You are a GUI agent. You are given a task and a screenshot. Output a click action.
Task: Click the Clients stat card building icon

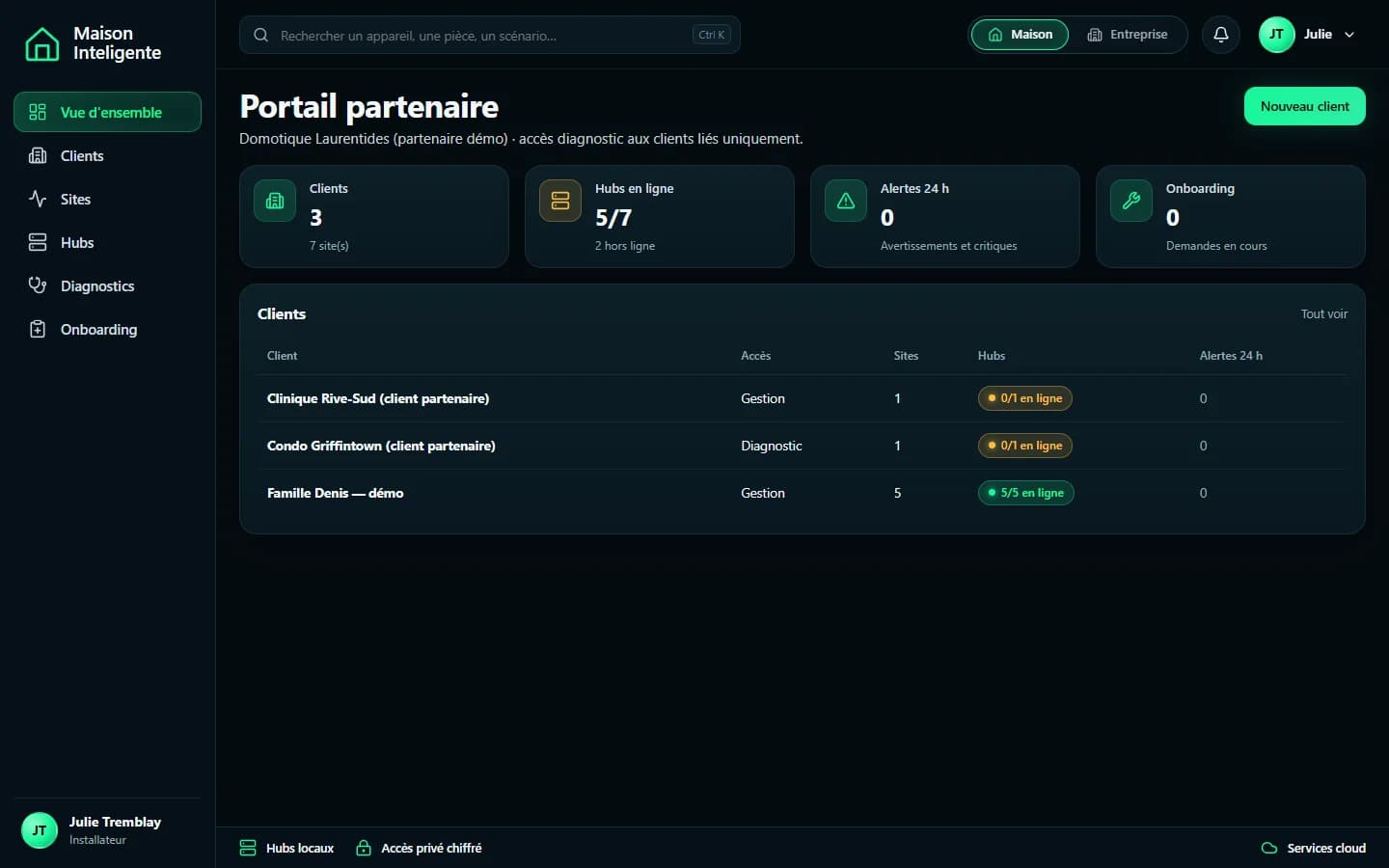coord(275,201)
